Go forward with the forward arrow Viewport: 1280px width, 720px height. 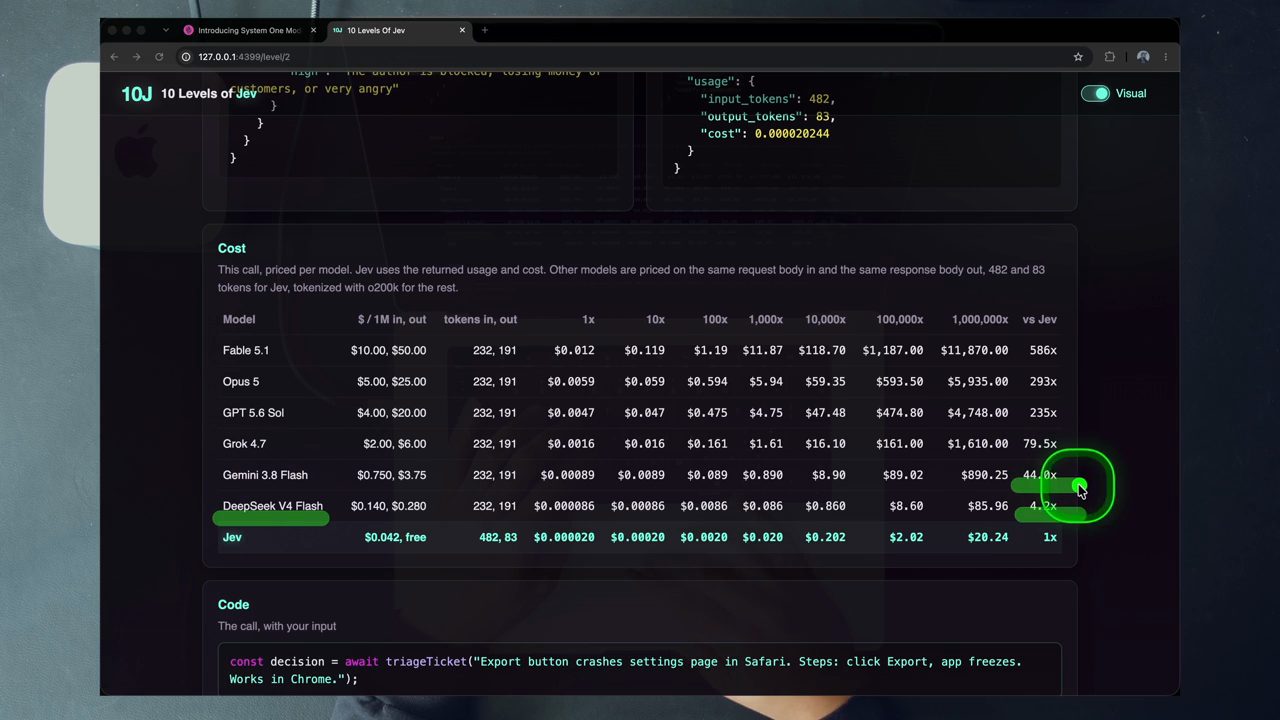pyautogui.click(x=136, y=57)
